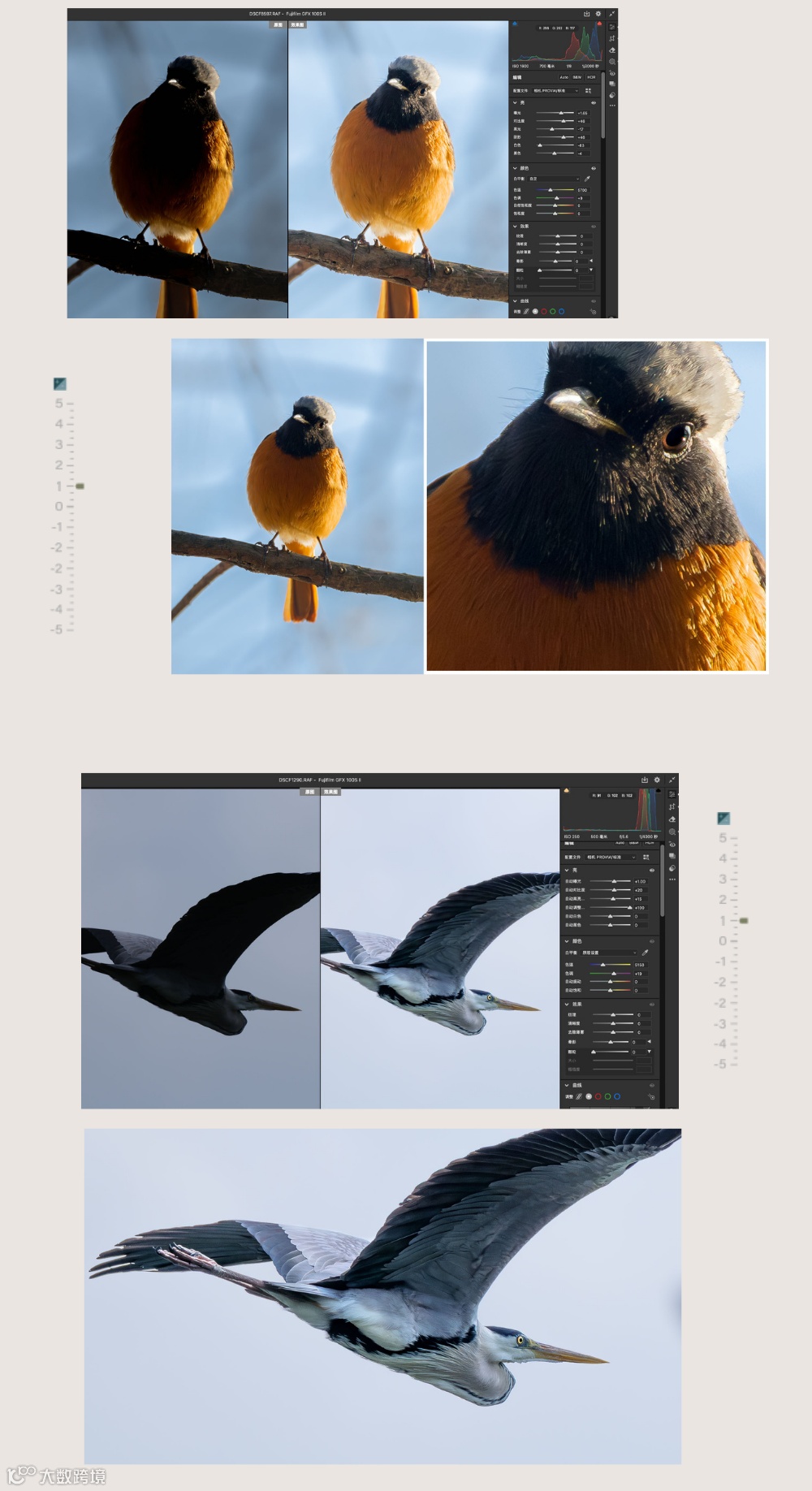The width and height of the screenshot is (812, 1491).
Task: Click save image icon in DSCF1290.RAF window
Action: [645, 780]
